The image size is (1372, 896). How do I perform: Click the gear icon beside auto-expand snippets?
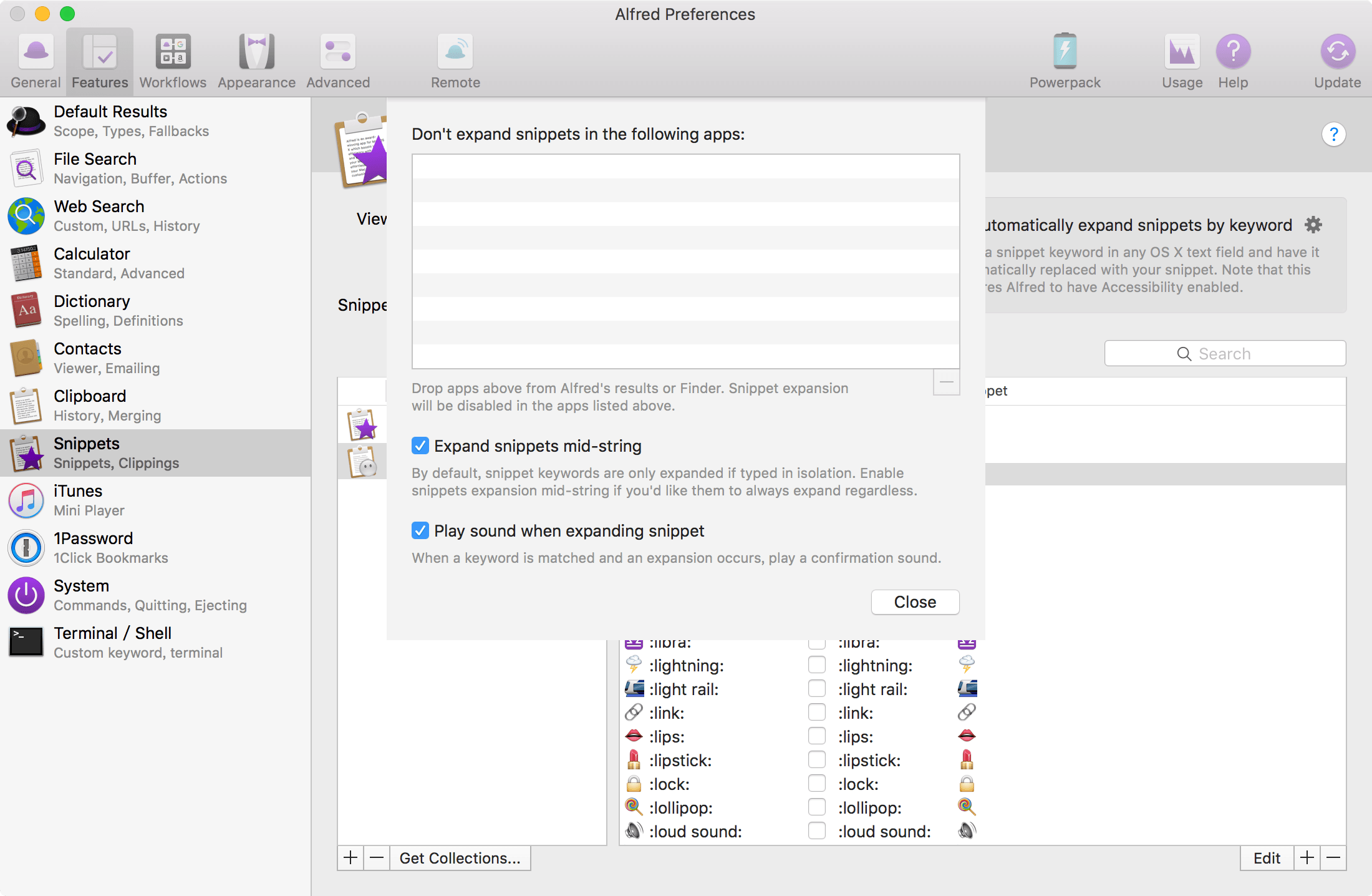pos(1313,225)
